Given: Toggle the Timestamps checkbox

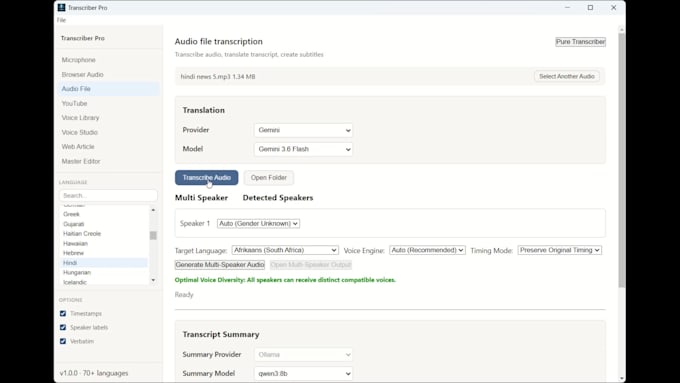Looking at the screenshot, I should (x=63, y=314).
